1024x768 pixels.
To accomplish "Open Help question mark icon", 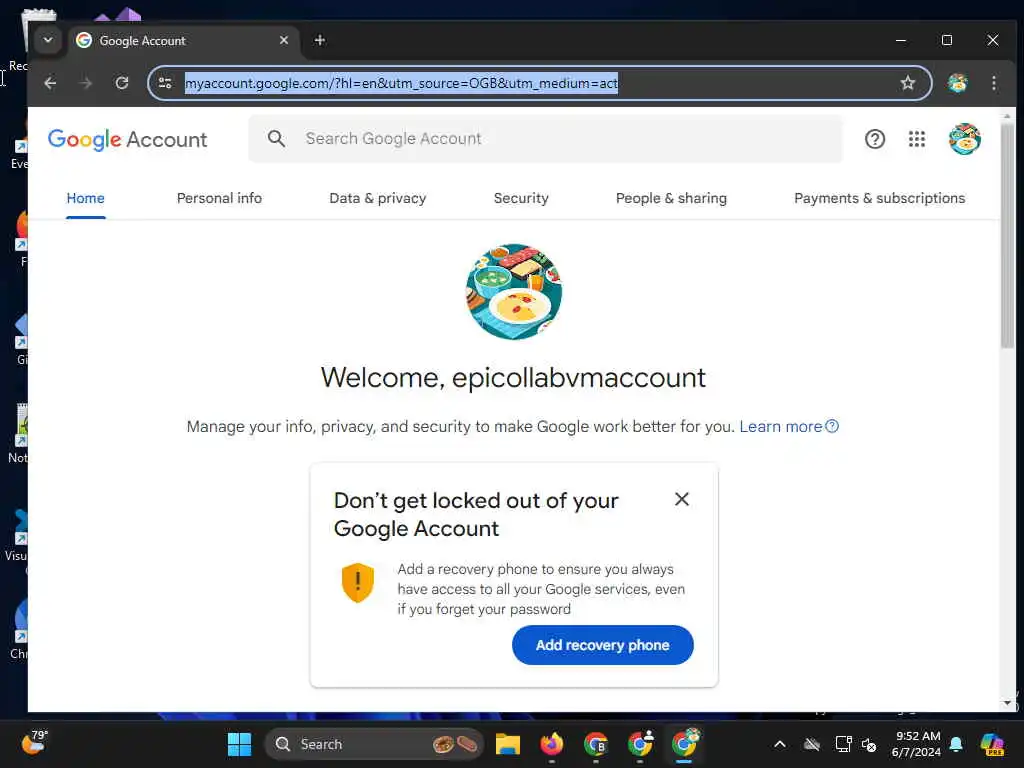I will point(874,139).
